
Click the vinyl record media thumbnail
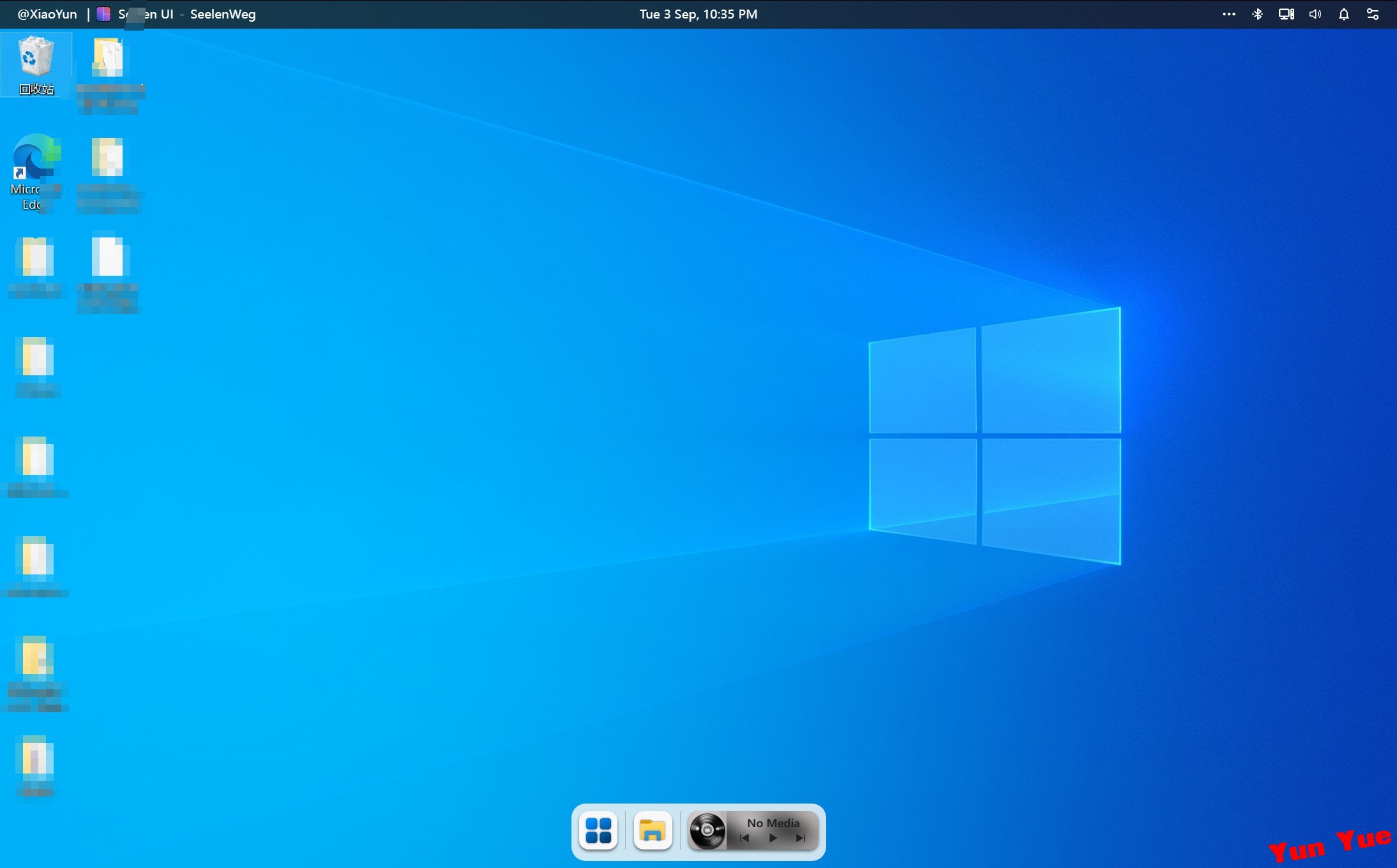click(707, 831)
